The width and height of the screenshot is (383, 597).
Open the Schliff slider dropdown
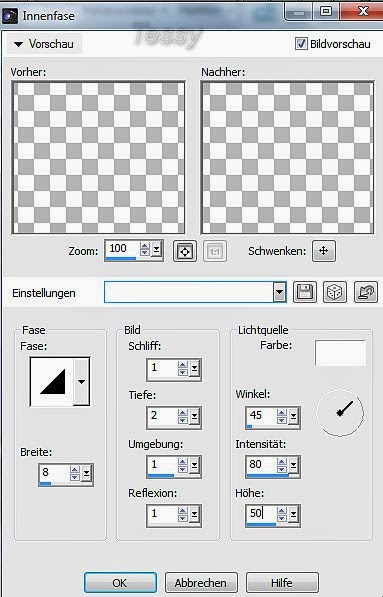(195, 369)
